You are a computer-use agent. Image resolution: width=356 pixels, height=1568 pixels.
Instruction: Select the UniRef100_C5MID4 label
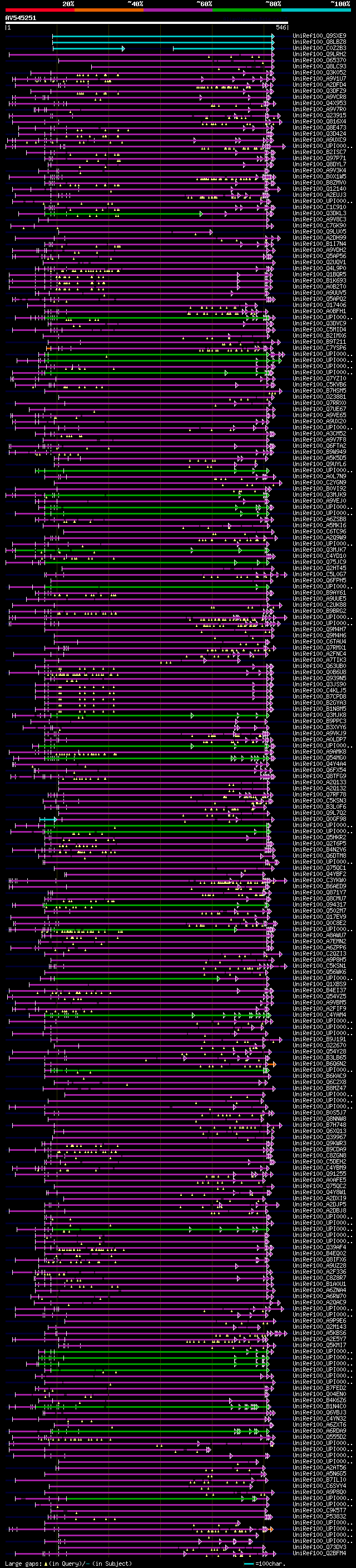point(319,329)
